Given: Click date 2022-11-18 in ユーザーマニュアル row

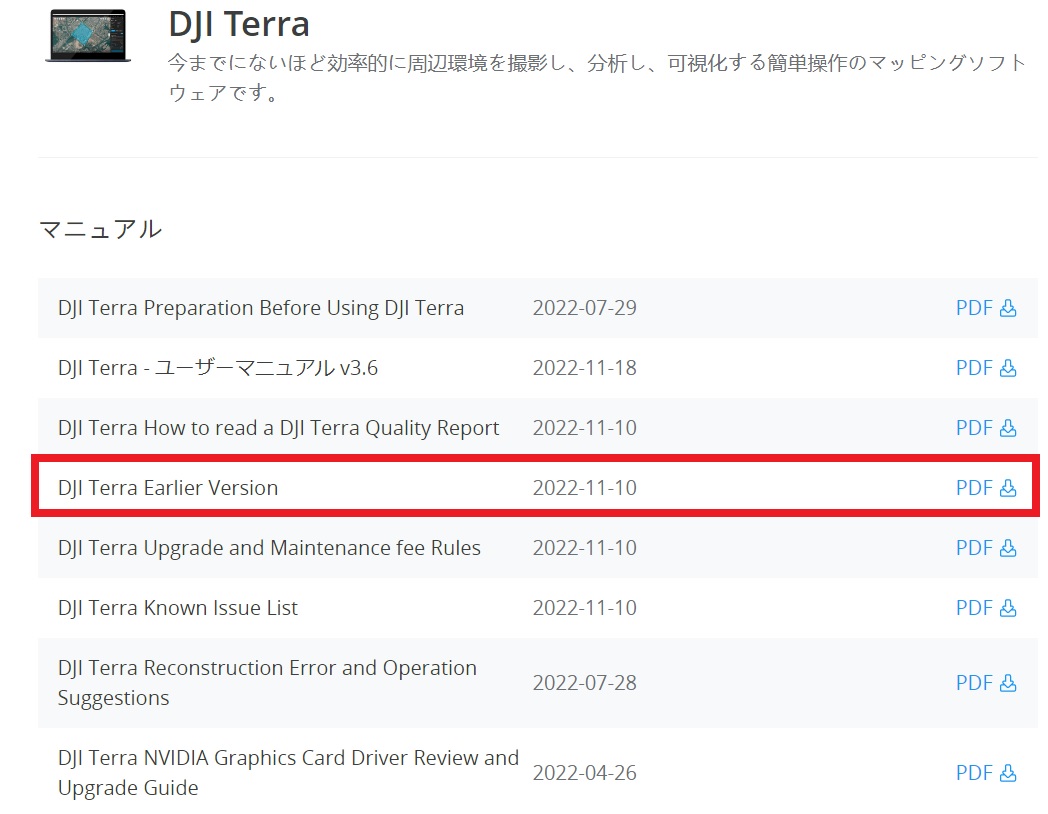Looking at the screenshot, I should click(585, 368).
